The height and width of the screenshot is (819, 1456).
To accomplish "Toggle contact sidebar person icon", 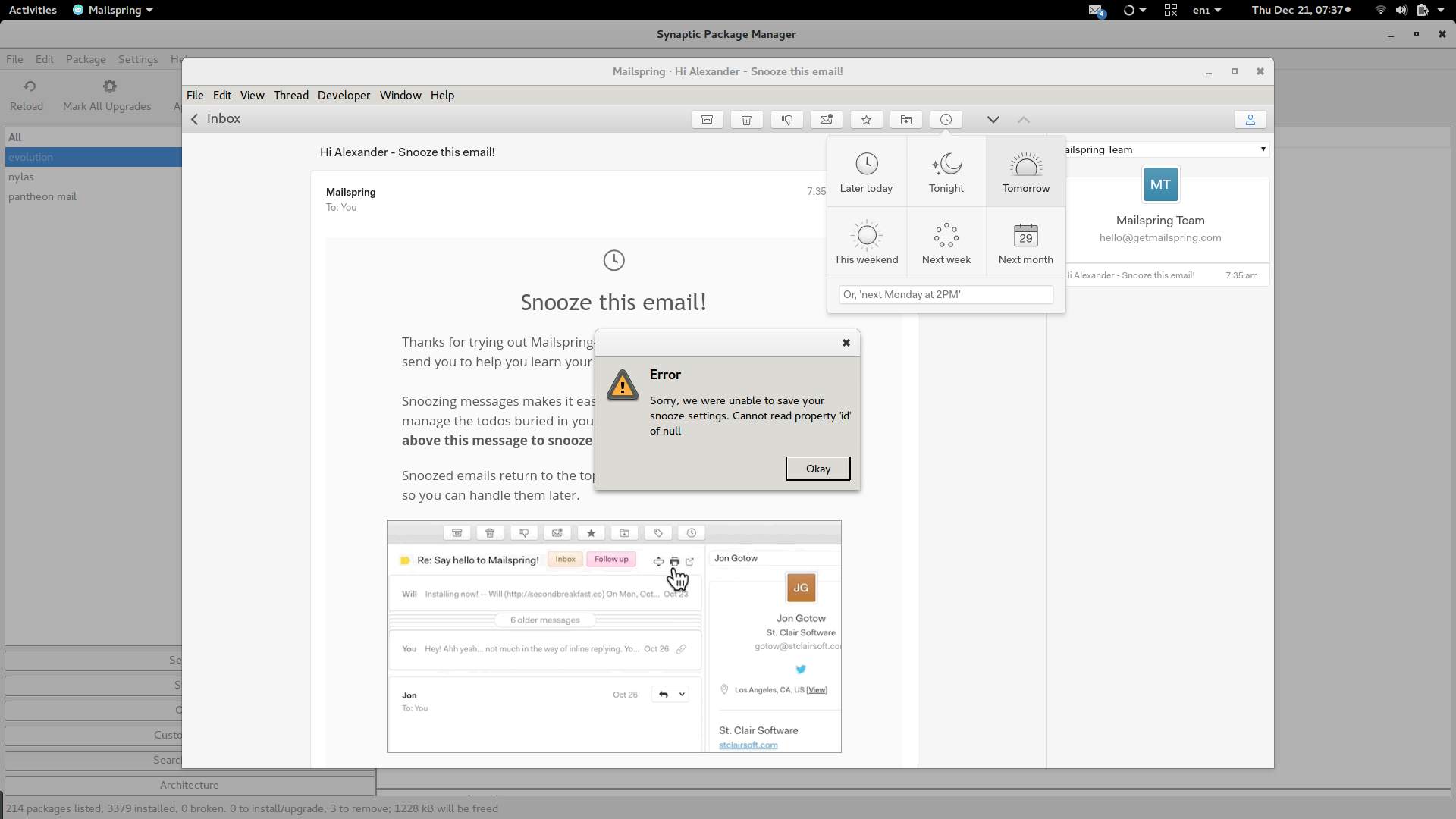I will coord(1250,120).
